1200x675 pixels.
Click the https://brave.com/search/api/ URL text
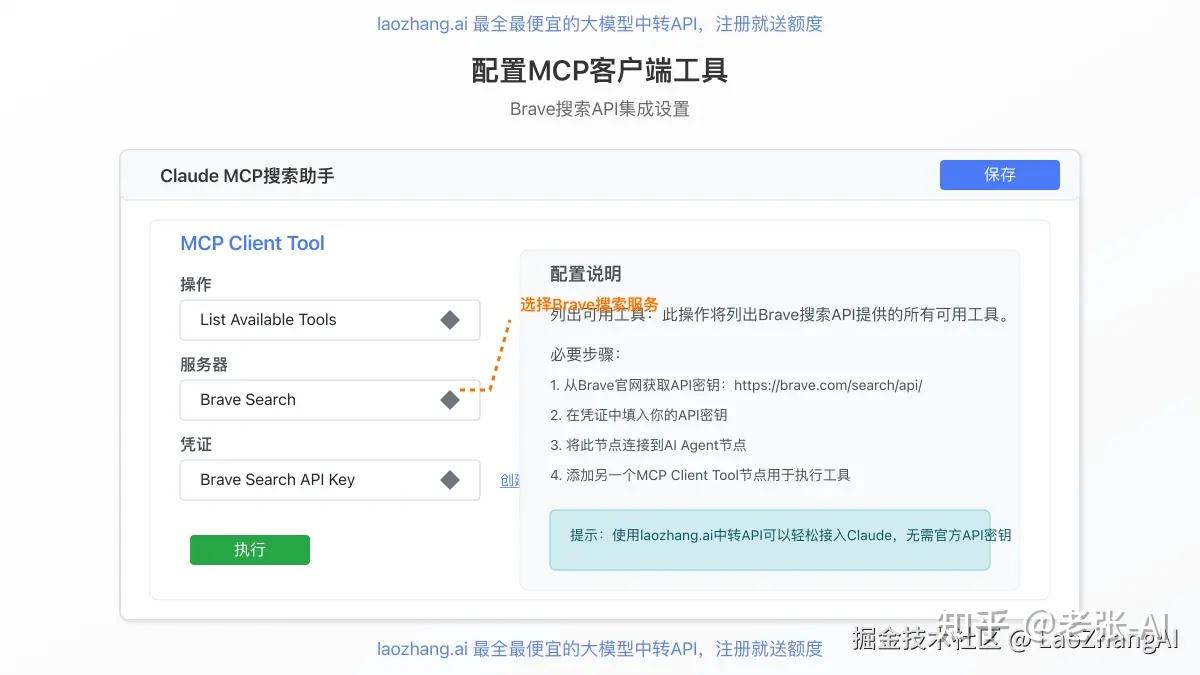(x=828, y=385)
